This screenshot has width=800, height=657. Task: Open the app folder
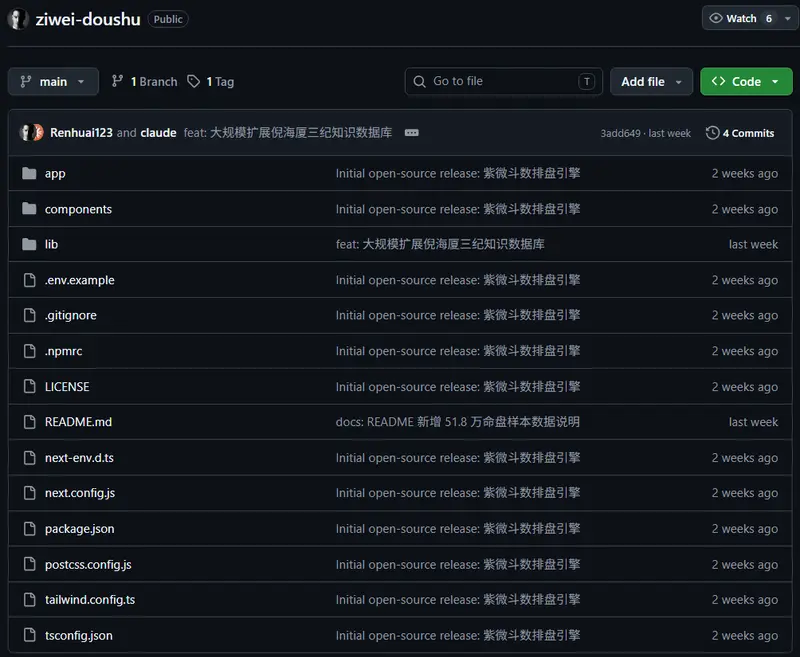click(55, 173)
